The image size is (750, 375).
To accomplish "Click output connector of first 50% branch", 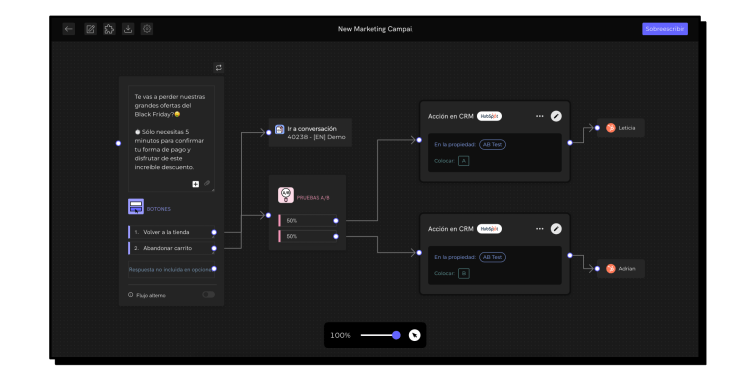I will tap(336, 221).
